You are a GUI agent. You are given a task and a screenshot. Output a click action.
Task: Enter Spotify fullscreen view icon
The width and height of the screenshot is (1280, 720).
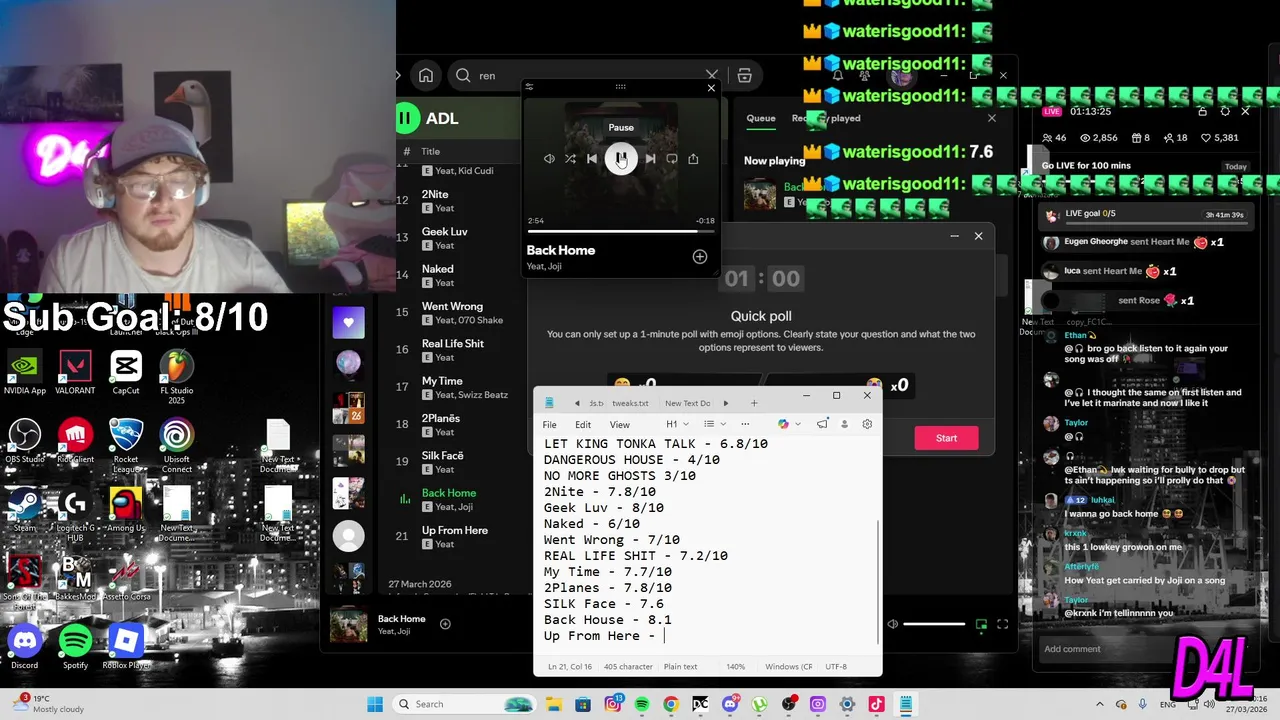tap(1003, 625)
